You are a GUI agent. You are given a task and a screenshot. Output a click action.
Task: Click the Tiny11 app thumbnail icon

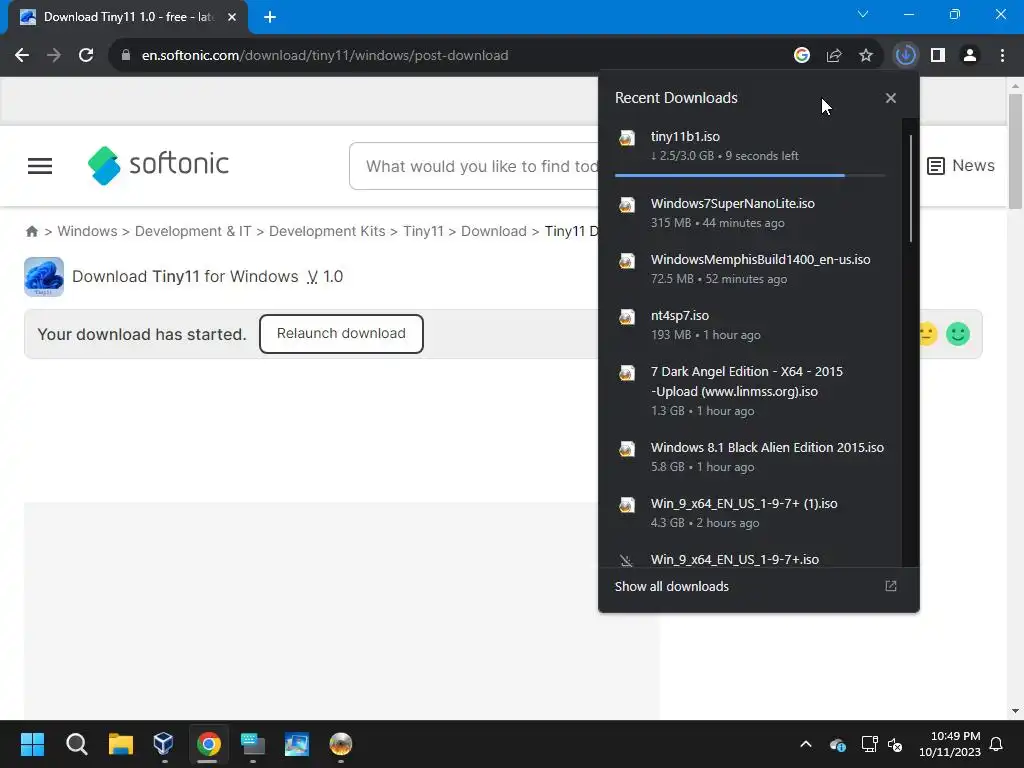[x=44, y=277]
